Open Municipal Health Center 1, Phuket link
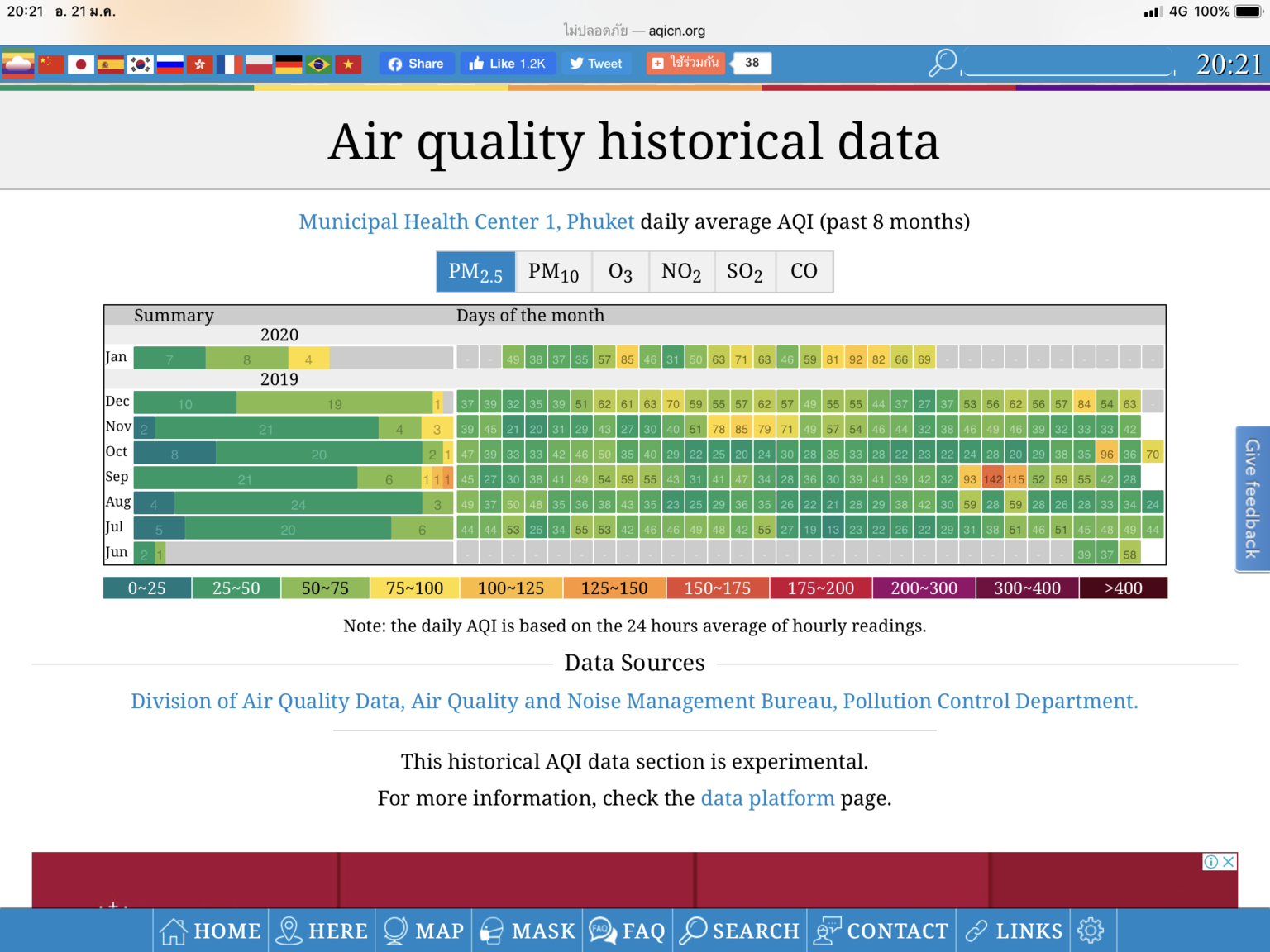 point(466,221)
